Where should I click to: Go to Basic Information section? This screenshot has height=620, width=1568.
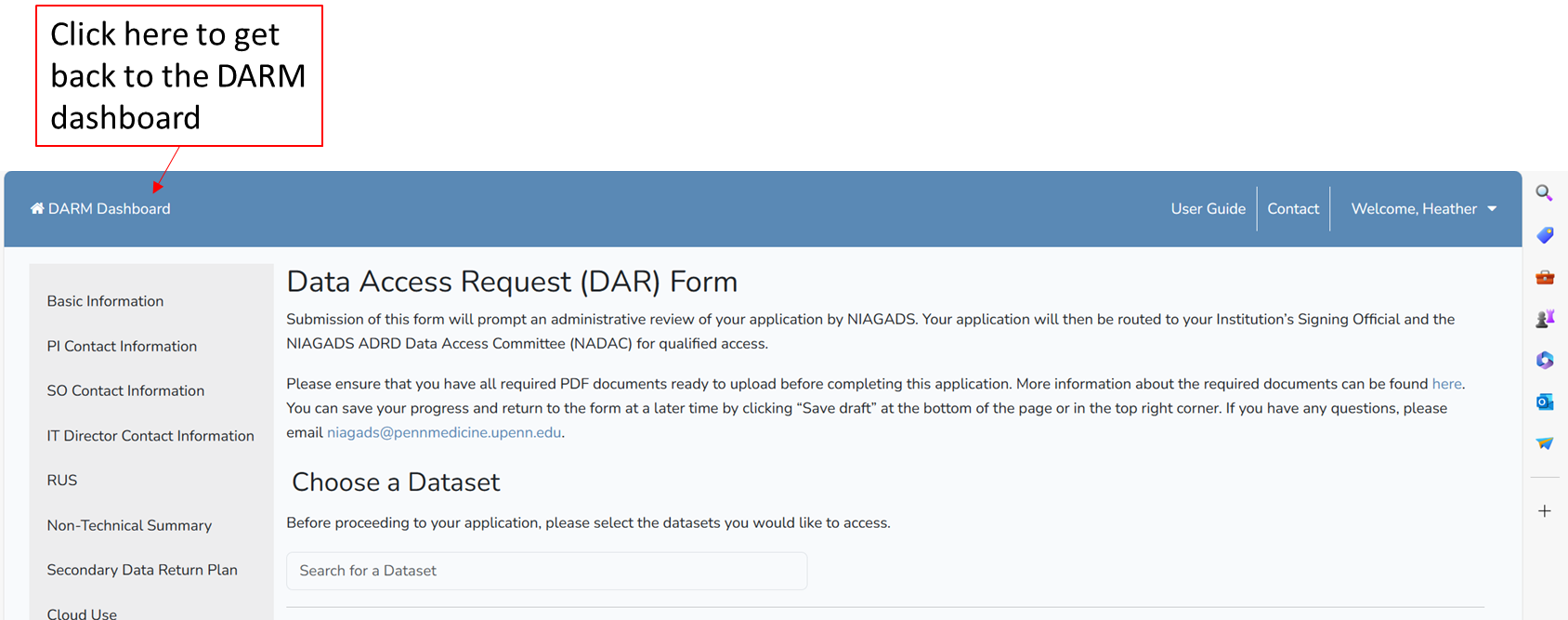point(105,301)
